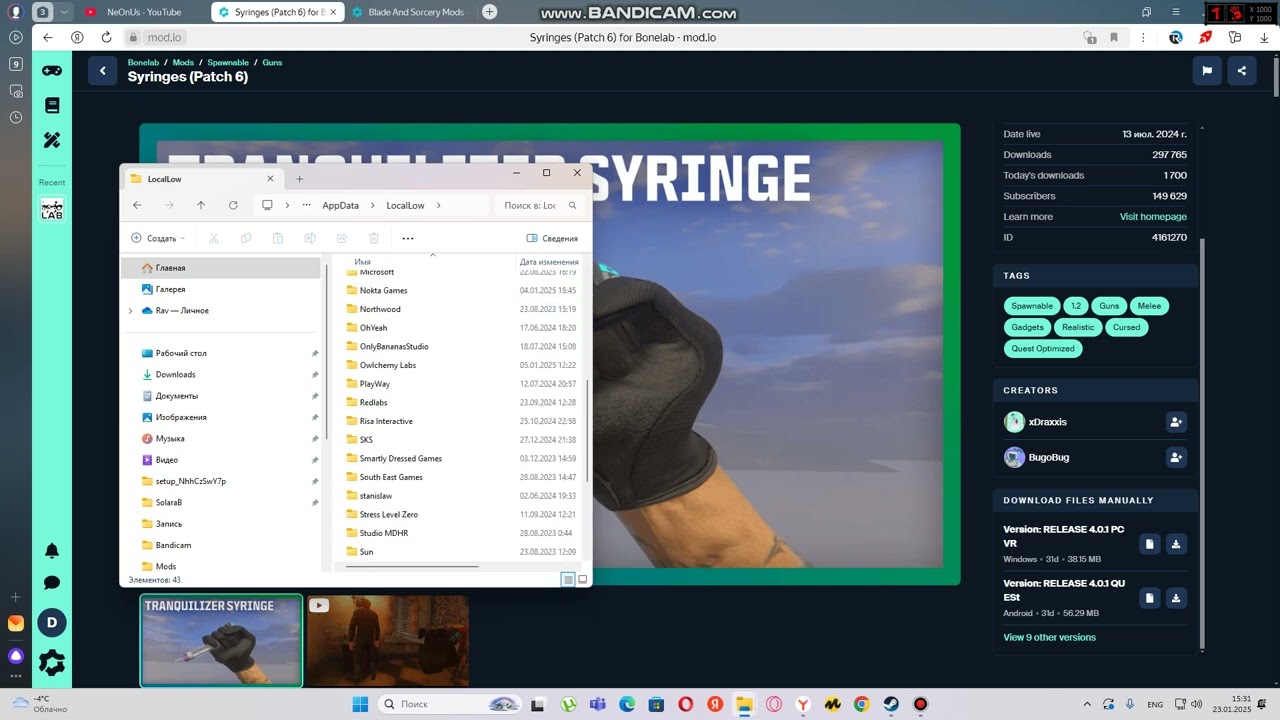Open View 9 other versions link
Screen dimensions: 1280x720
[1049, 637]
